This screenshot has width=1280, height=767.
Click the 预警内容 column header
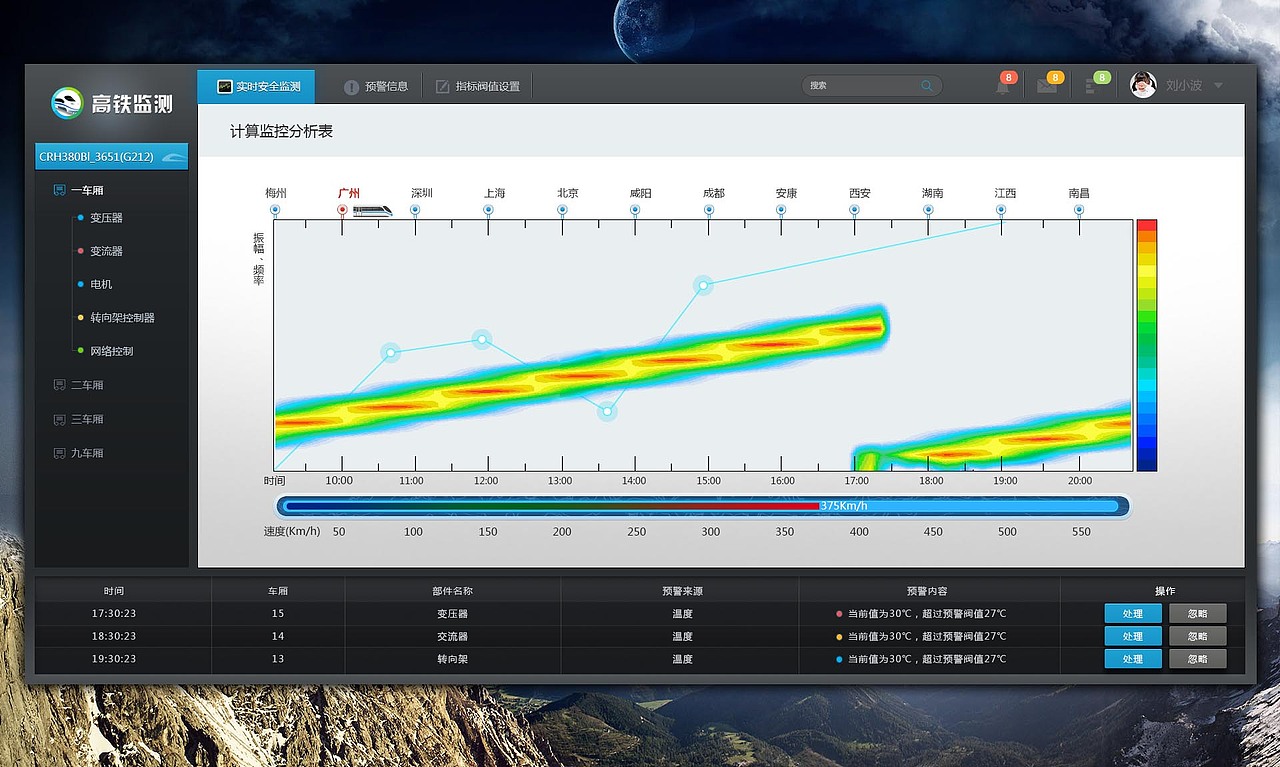coord(929,591)
